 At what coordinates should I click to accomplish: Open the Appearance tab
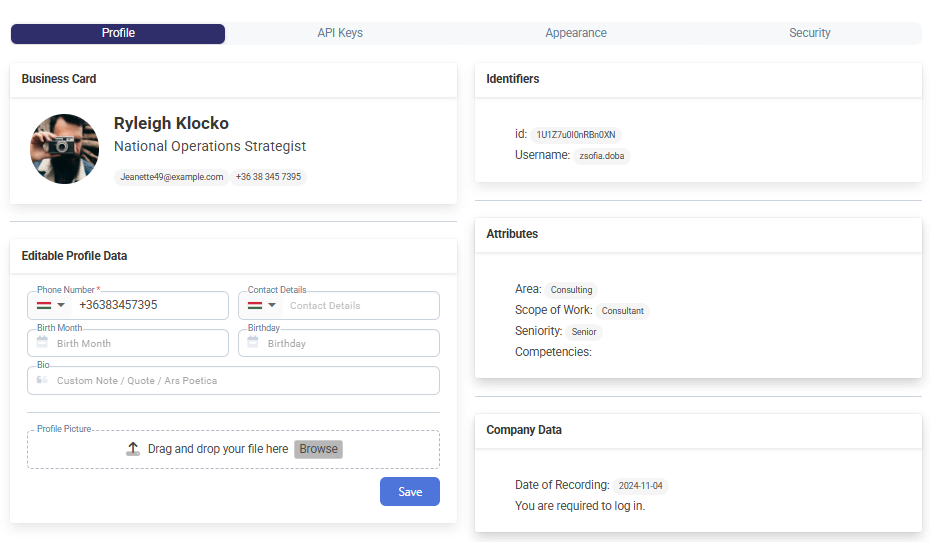coord(576,33)
